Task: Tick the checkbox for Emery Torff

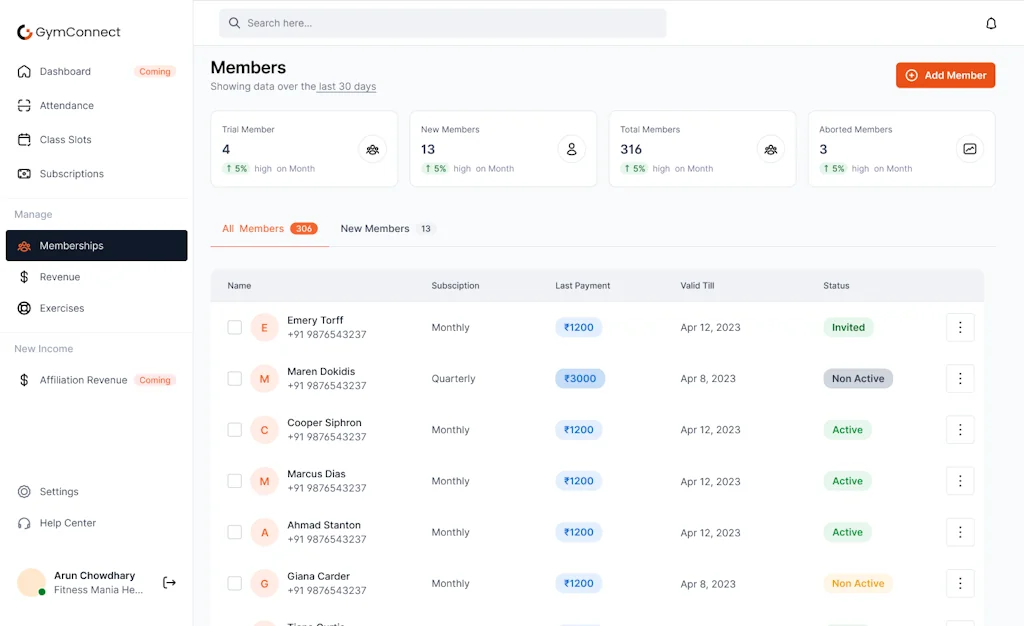Action: pos(235,327)
